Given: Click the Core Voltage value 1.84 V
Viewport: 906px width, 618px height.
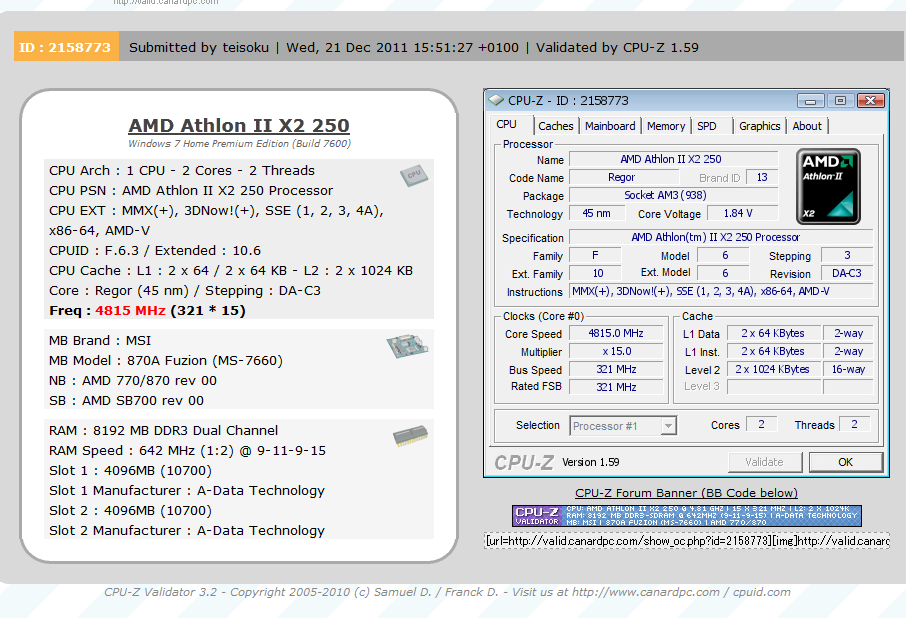Looking at the screenshot, I should tap(742, 213).
